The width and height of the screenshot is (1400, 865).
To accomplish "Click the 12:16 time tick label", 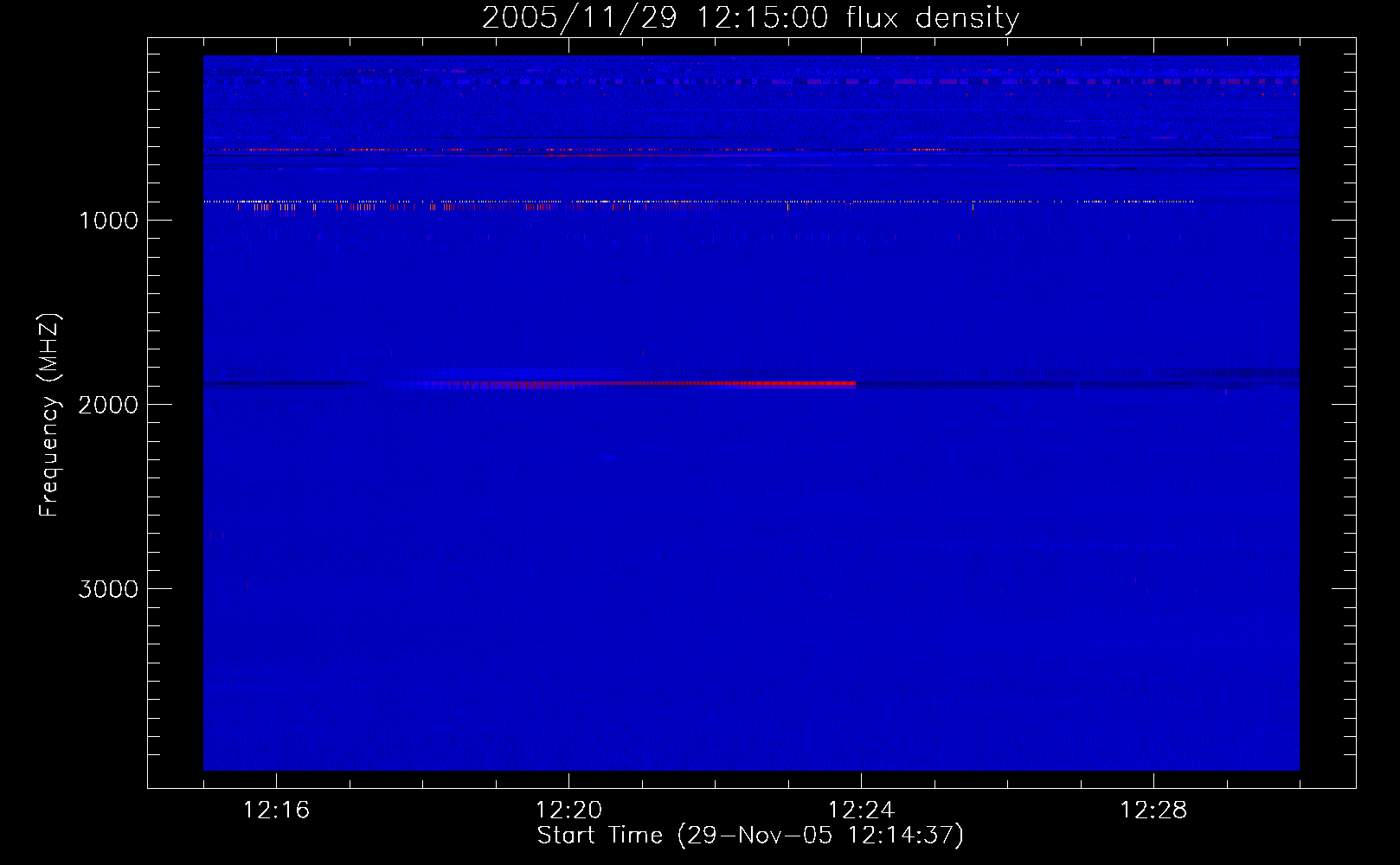I will 276,811.
